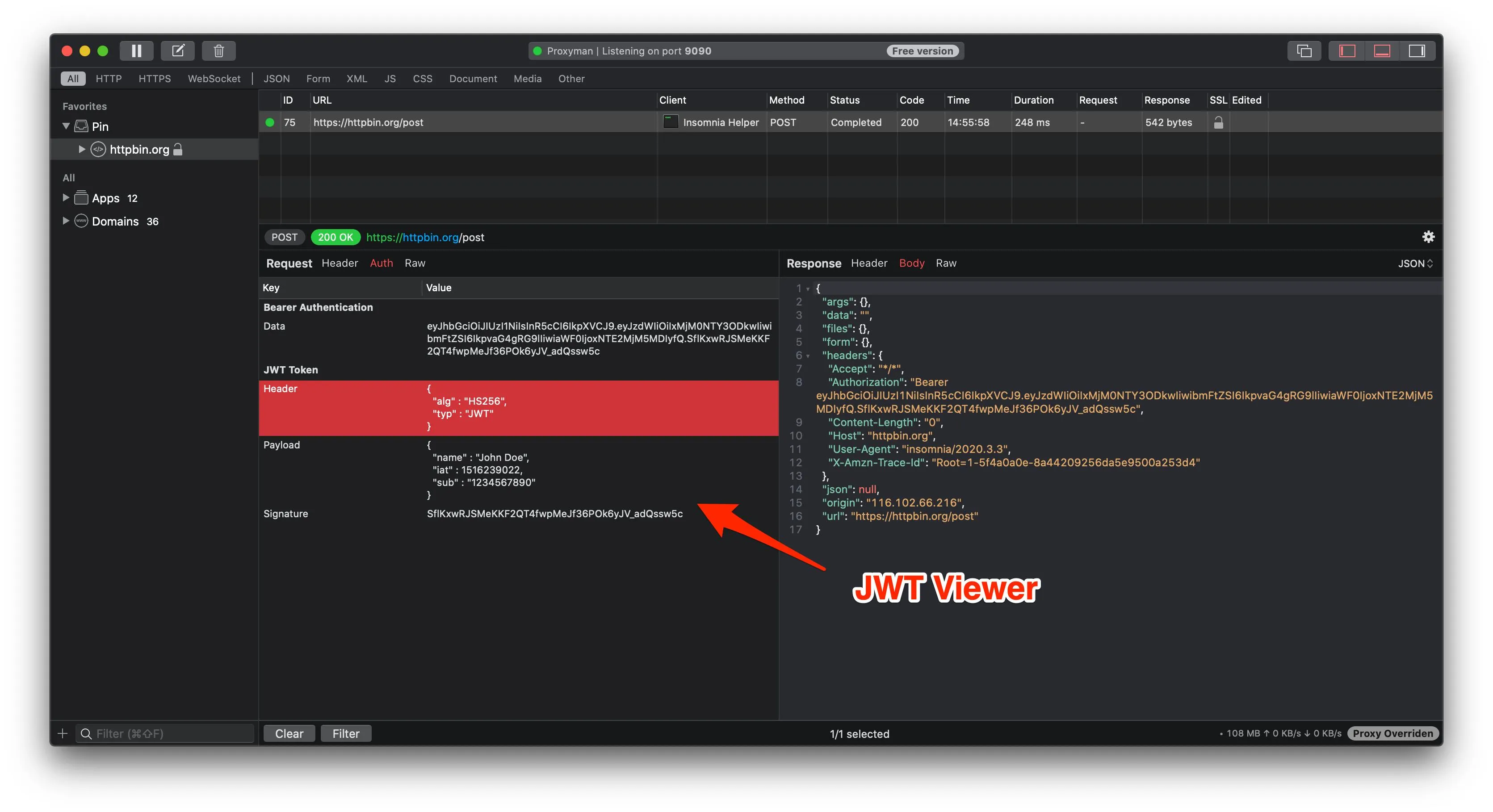Expand the Domains tree group

(66, 221)
